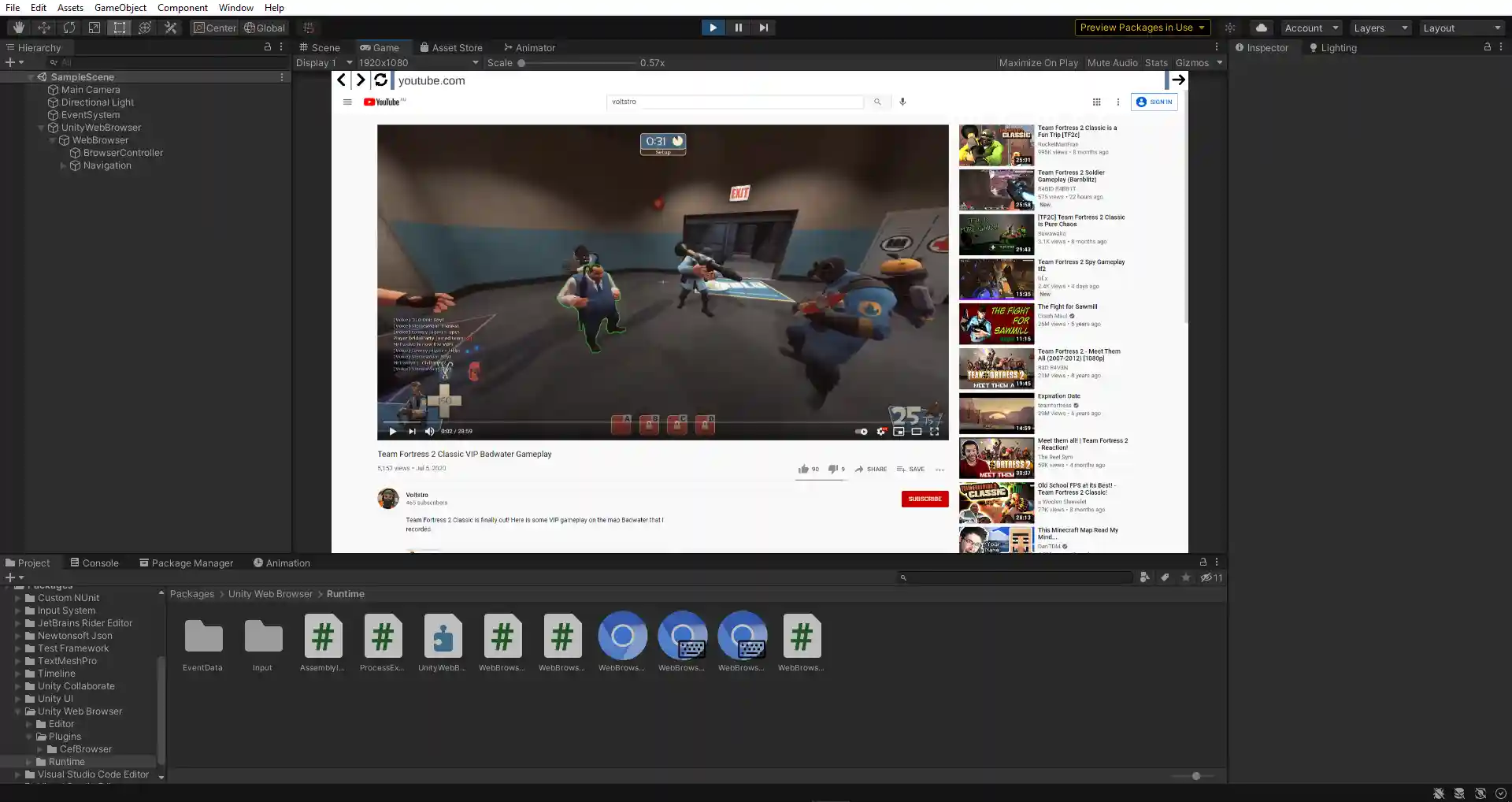1512x802 pixels.
Task: Select the Scale tool
Action: [x=94, y=28]
